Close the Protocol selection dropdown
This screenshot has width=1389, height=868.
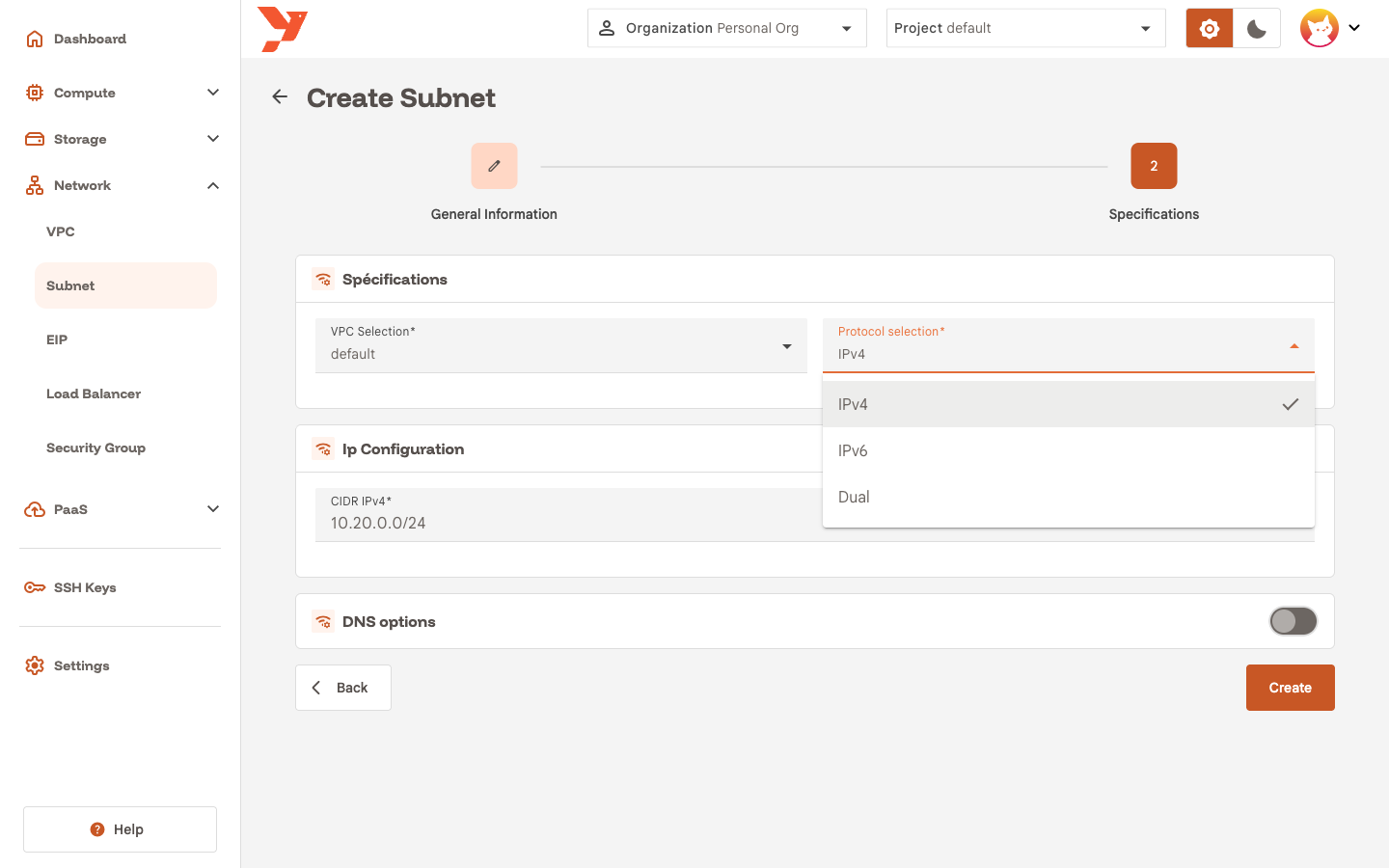click(1069, 345)
